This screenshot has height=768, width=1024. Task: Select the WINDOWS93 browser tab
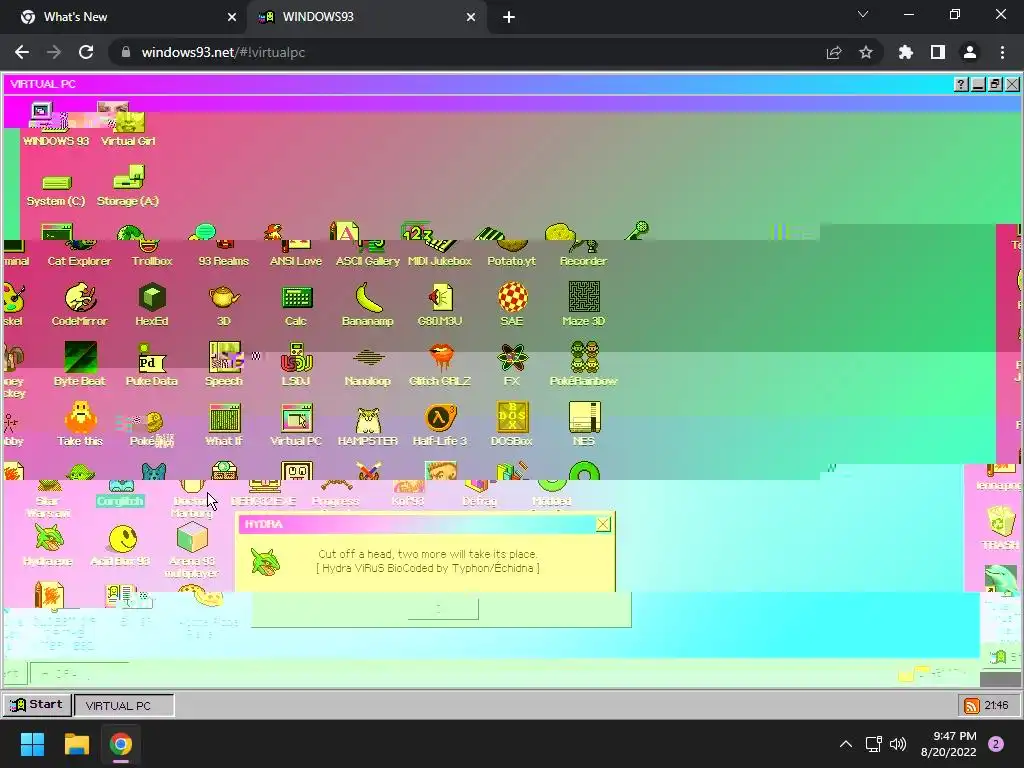click(x=366, y=17)
